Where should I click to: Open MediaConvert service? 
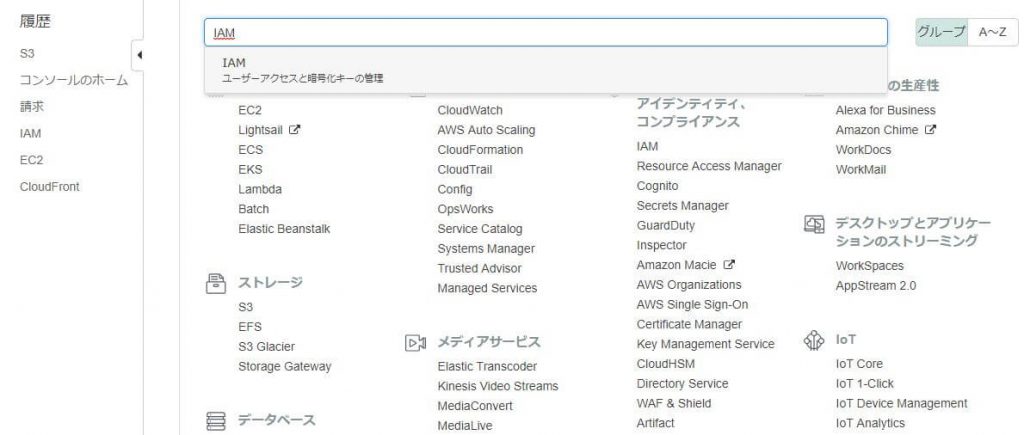pos(475,406)
